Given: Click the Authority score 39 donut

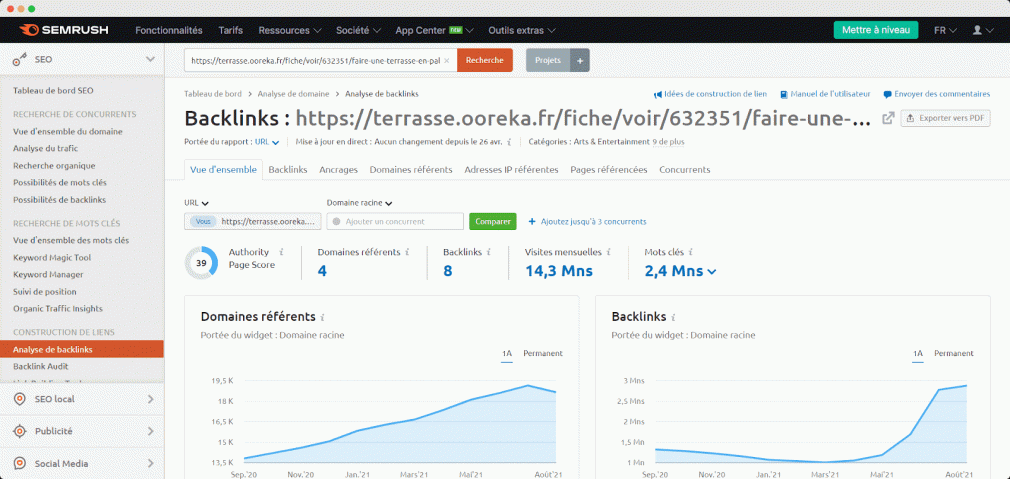Looking at the screenshot, I should tap(202, 263).
